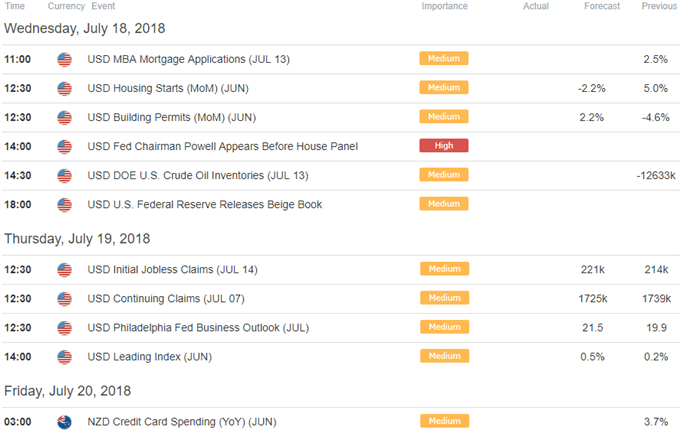Open USD Housing Starts (MoM) (JUN) event
Screen dimensions: 680x436
pos(168,89)
